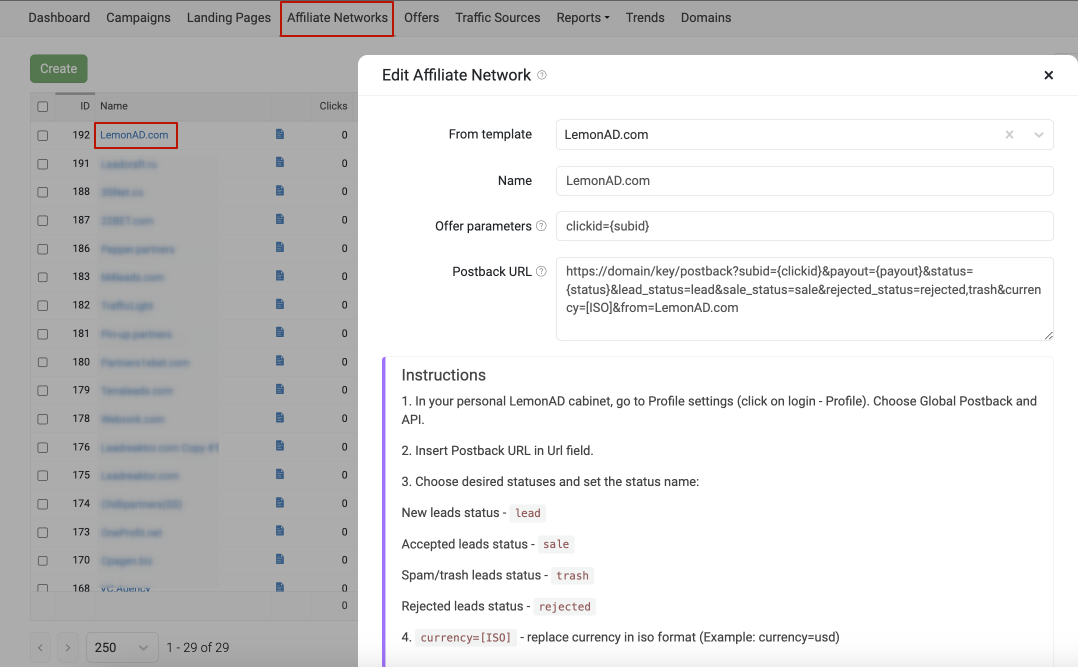This screenshot has height=667, width=1078.
Task: Open note icon in row 175
Action: (x=280, y=474)
